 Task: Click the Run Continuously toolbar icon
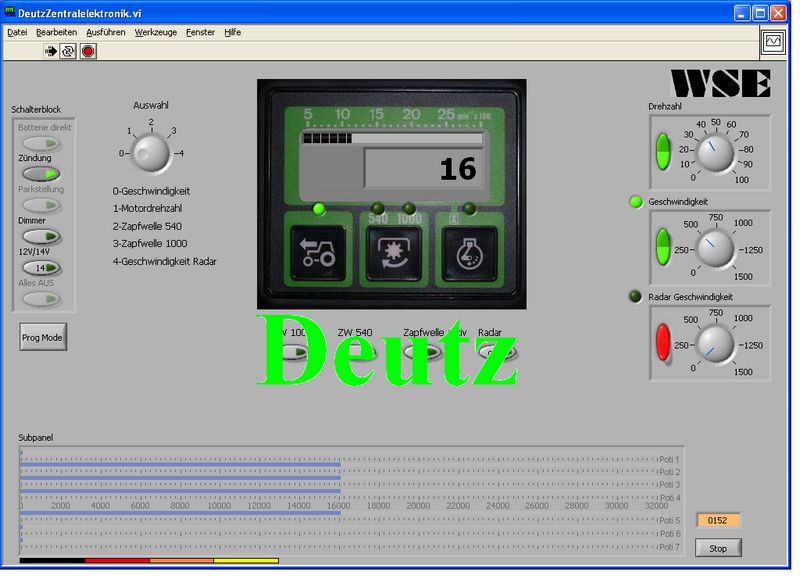pyautogui.click(x=68, y=51)
